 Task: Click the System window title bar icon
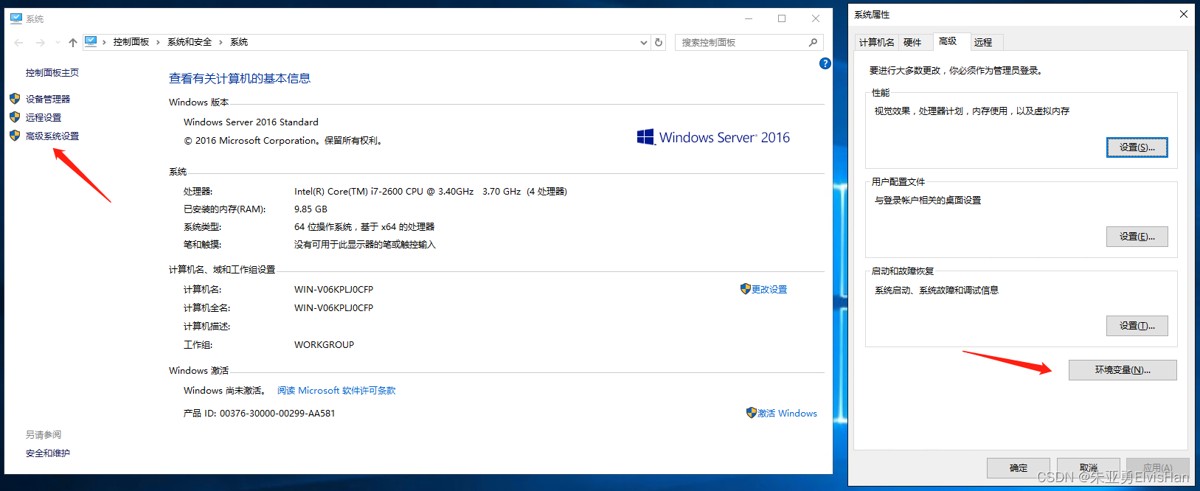[16, 18]
